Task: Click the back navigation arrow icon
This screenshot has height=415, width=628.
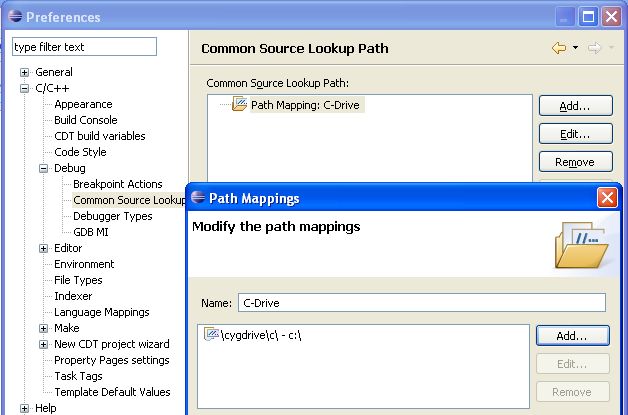Action: click(559, 48)
